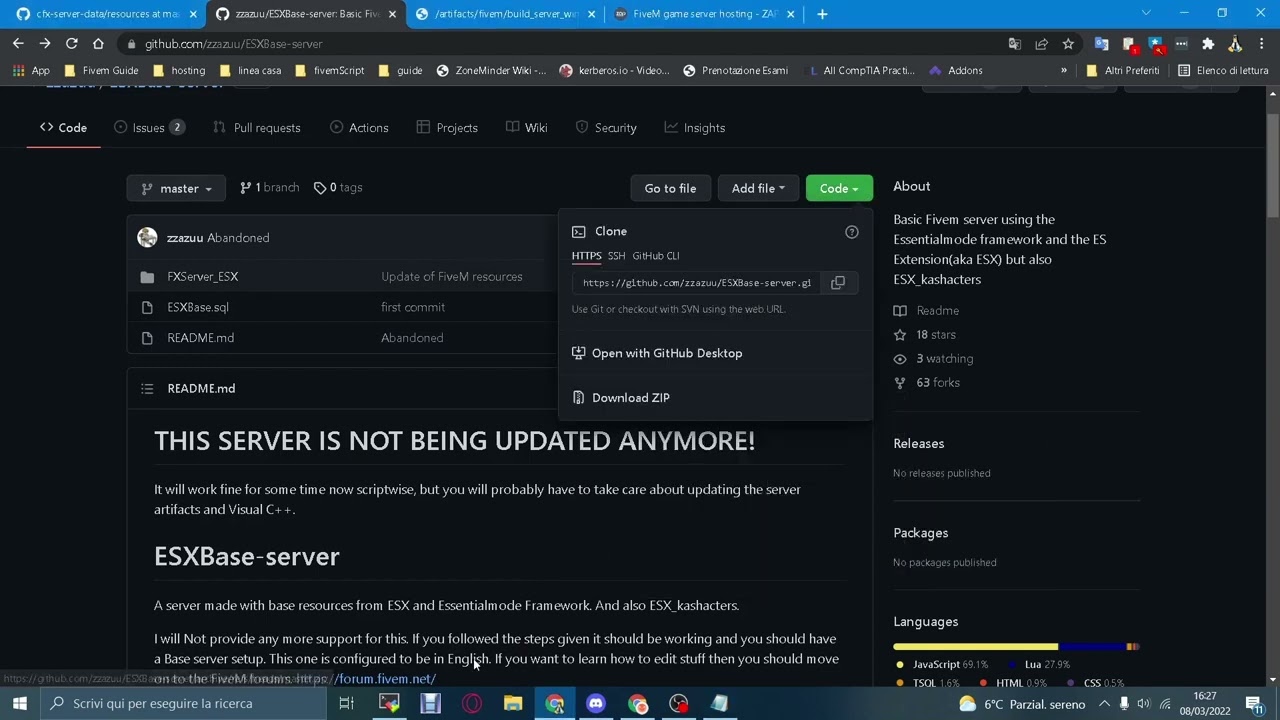
Task: Open File Explorer from the taskbar
Action: tap(513, 703)
